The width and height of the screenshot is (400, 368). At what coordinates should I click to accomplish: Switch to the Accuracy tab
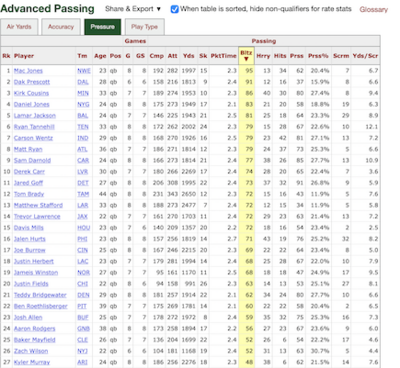click(x=61, y=27)
